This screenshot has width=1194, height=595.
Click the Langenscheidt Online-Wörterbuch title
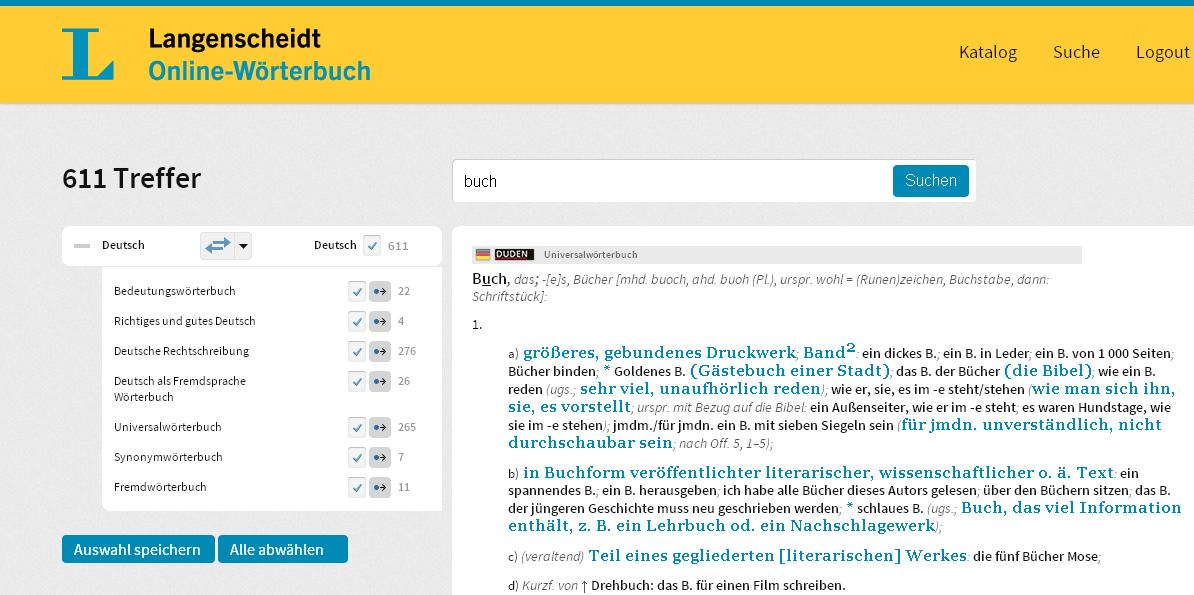[259, 54]
